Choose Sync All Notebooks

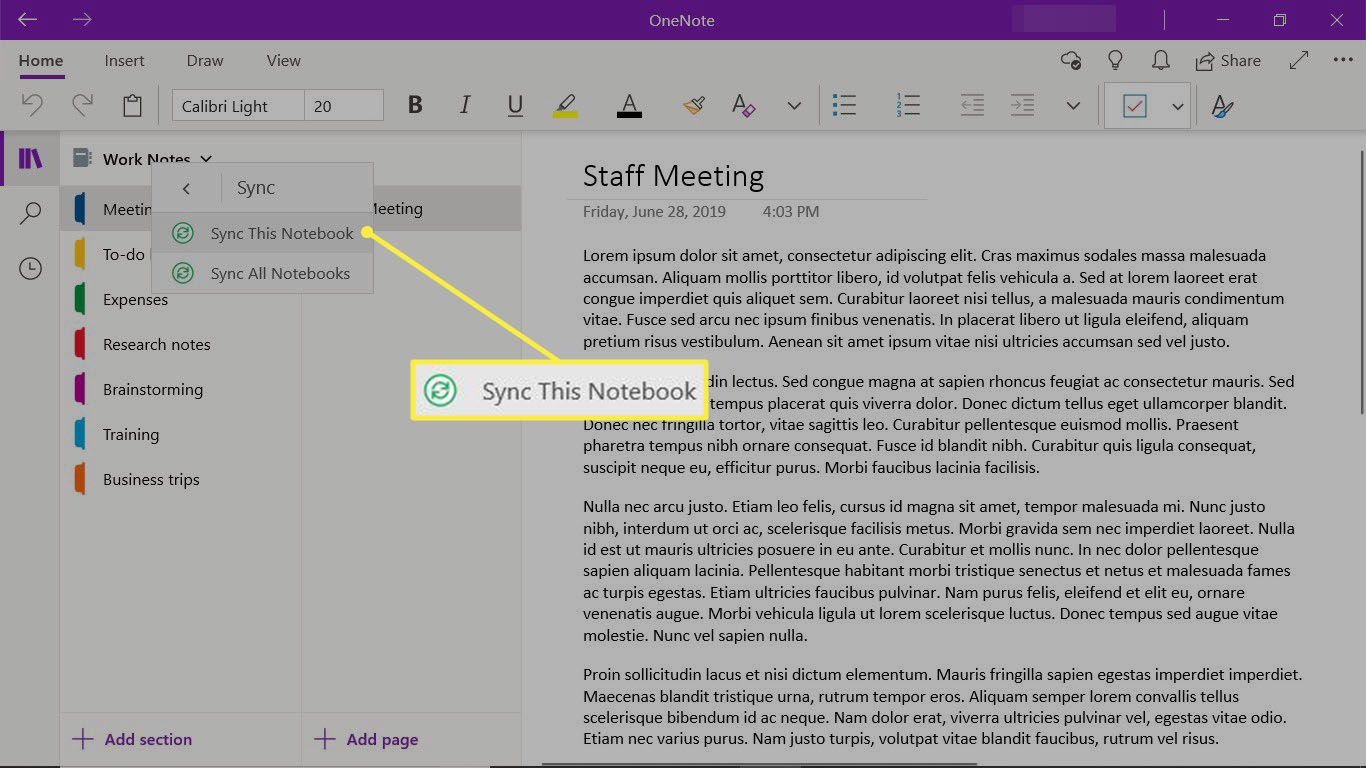(x=262, y=273)
